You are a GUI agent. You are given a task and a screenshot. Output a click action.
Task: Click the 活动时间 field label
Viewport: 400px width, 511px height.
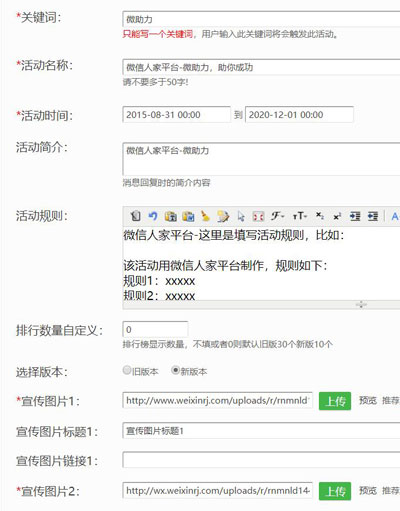pos(44,116)
